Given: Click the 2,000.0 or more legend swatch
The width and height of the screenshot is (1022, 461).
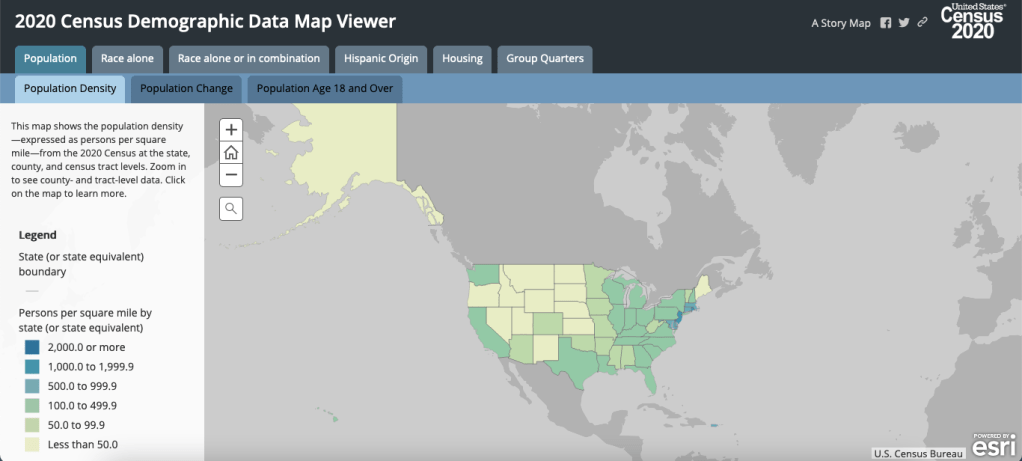Looking at the screenshot, I should coord(33,347).
